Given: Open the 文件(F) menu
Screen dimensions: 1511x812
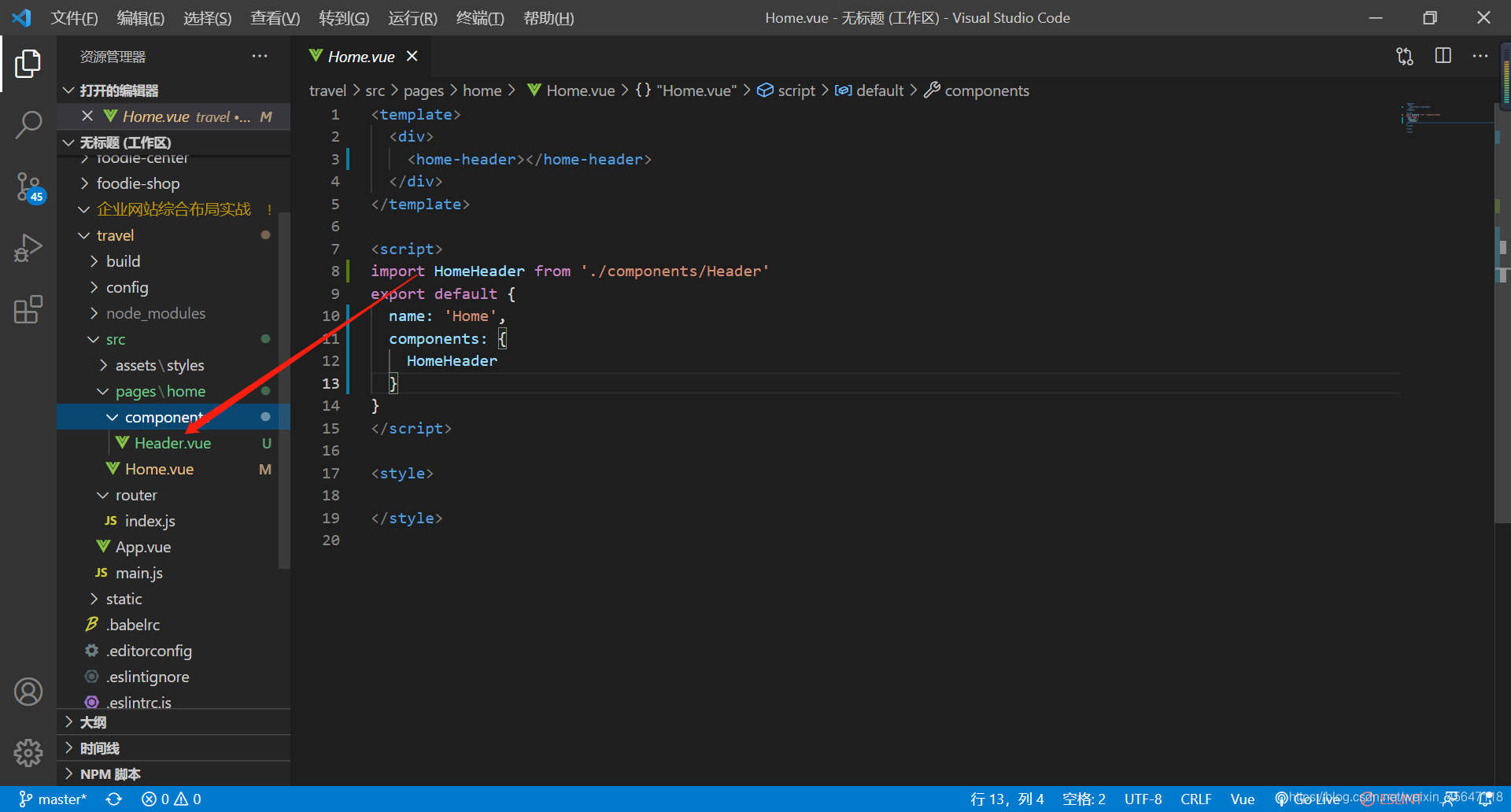Looking at the screenshot, I should pyautogui.click(x=74, y=17).
